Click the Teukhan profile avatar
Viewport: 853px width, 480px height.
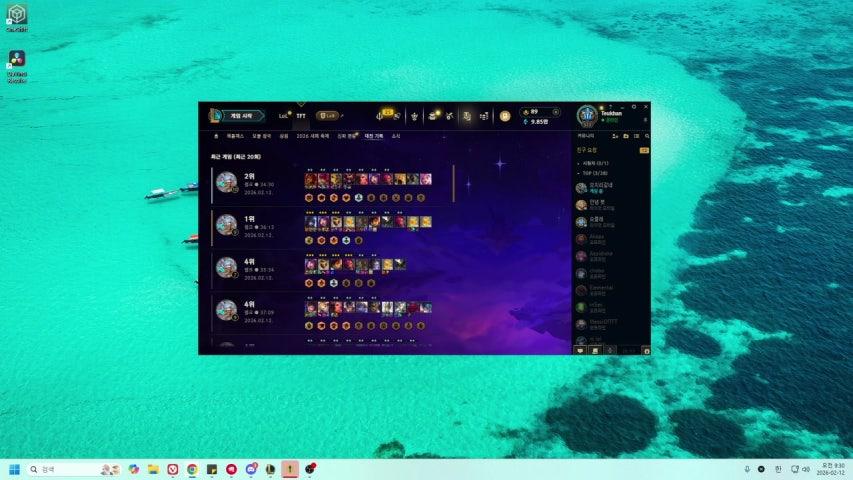pyautogui.click(x=587, y=116)
